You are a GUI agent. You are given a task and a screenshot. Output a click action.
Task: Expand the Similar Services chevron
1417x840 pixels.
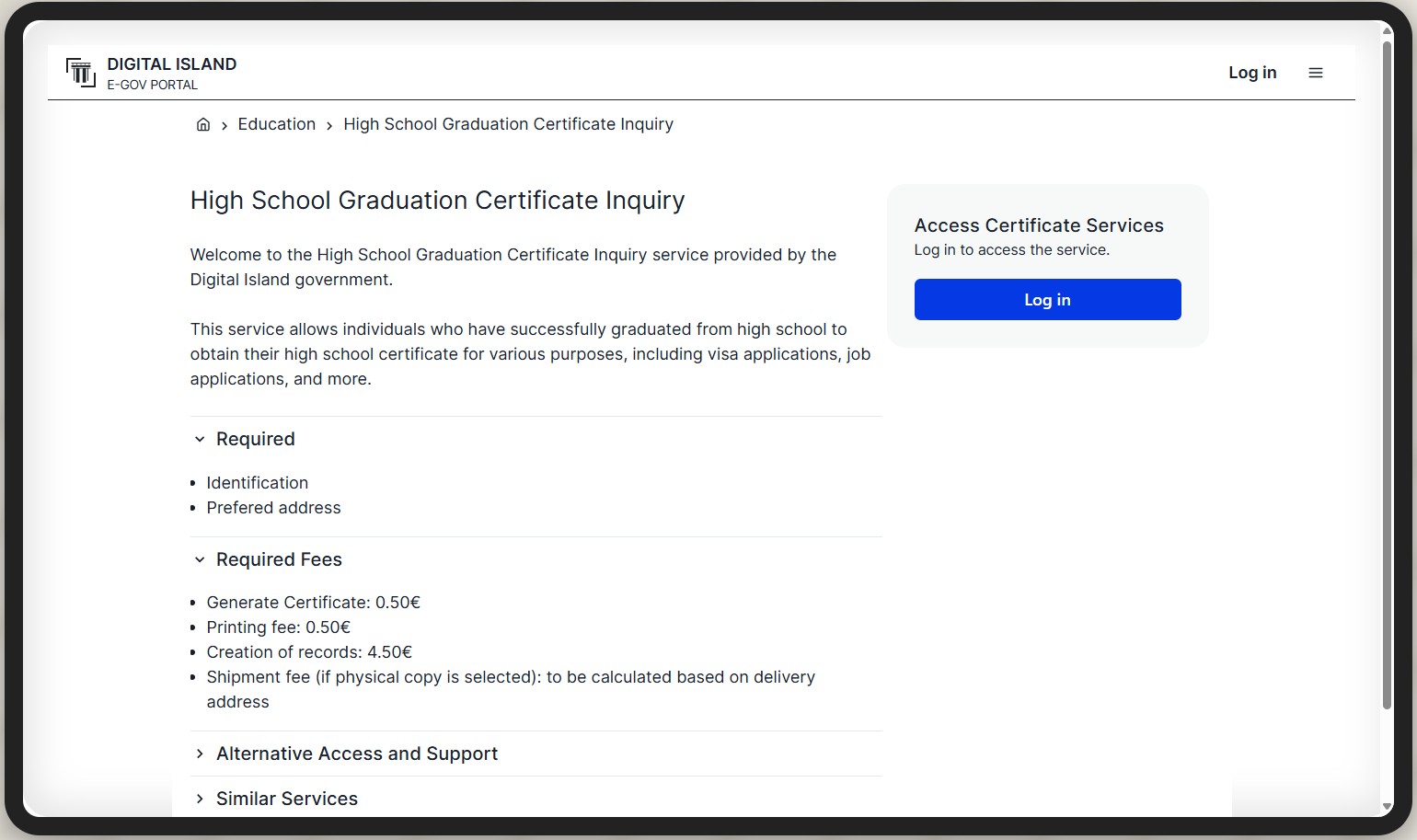pyautogui.click(x=200, y=800)
